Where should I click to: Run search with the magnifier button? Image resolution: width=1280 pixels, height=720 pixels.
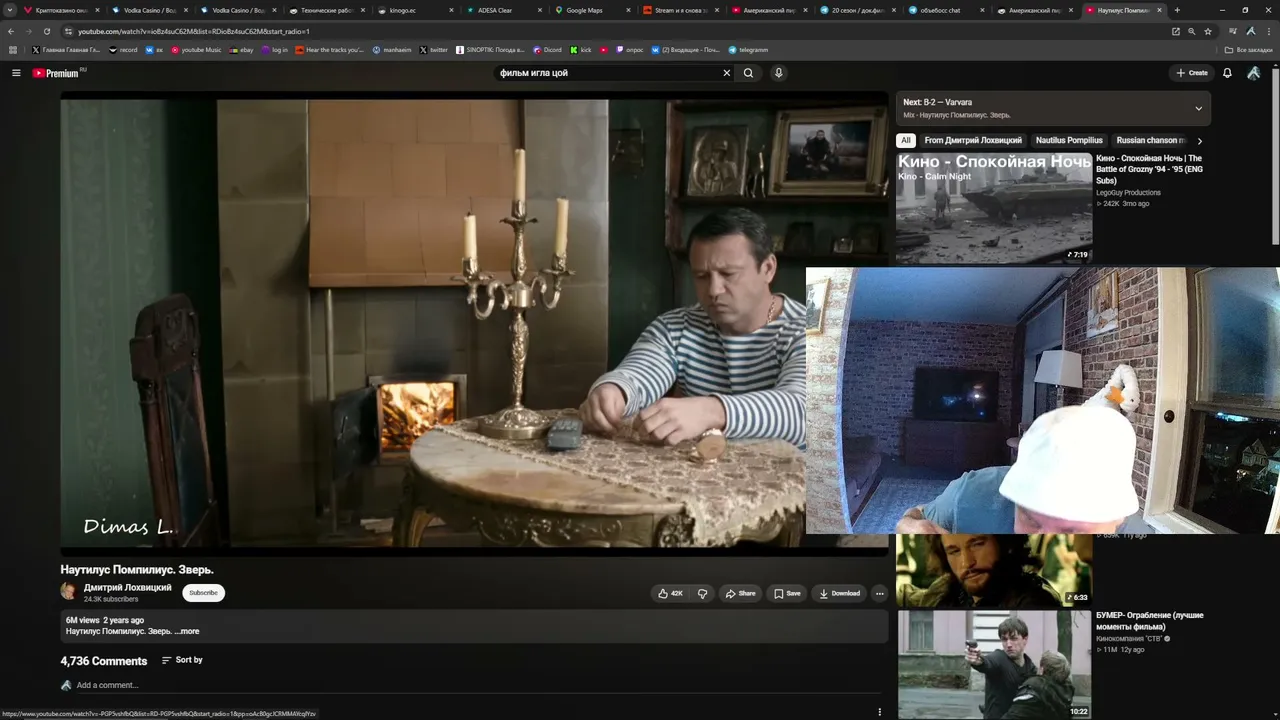click(748, 73)
